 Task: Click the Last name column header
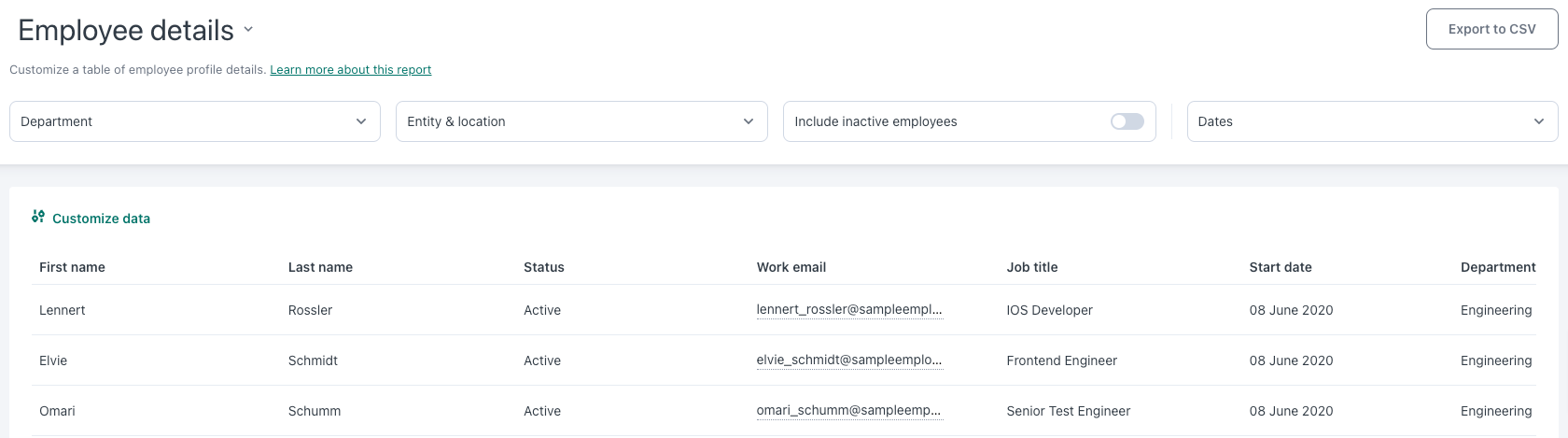click(x=320, y=267)
